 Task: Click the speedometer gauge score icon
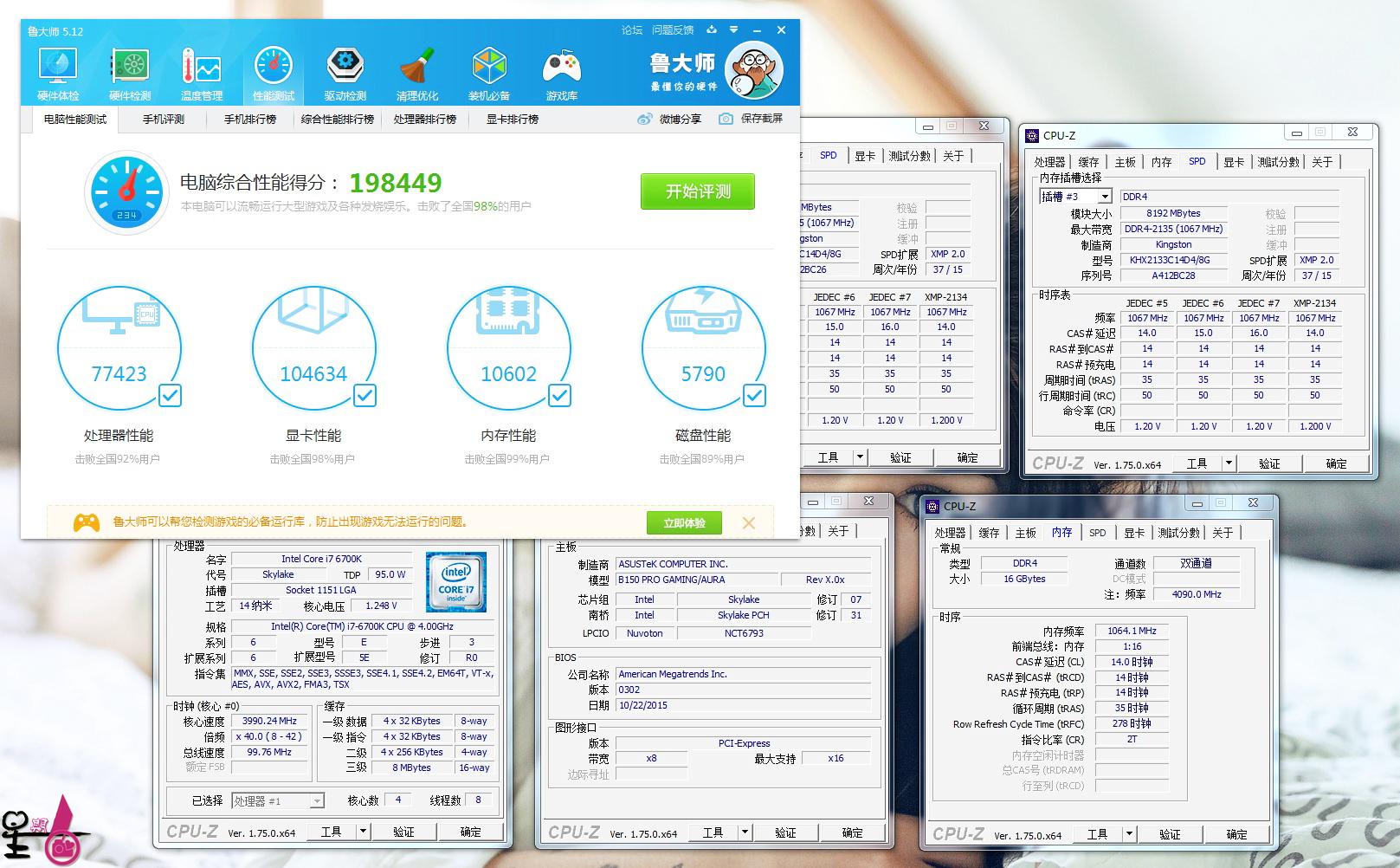click(x=127, y=192)
